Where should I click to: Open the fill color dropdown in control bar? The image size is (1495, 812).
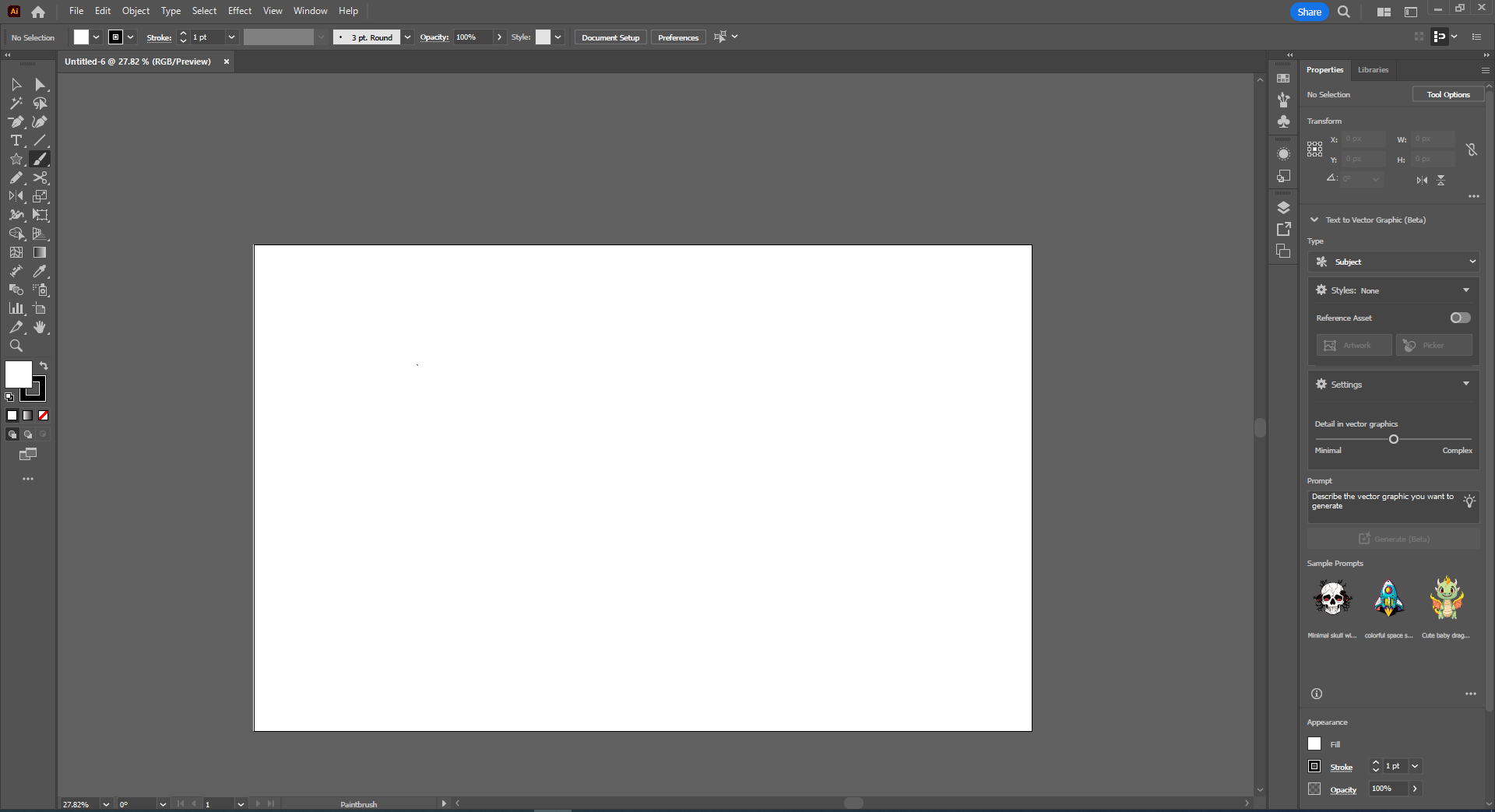(96, 37)
